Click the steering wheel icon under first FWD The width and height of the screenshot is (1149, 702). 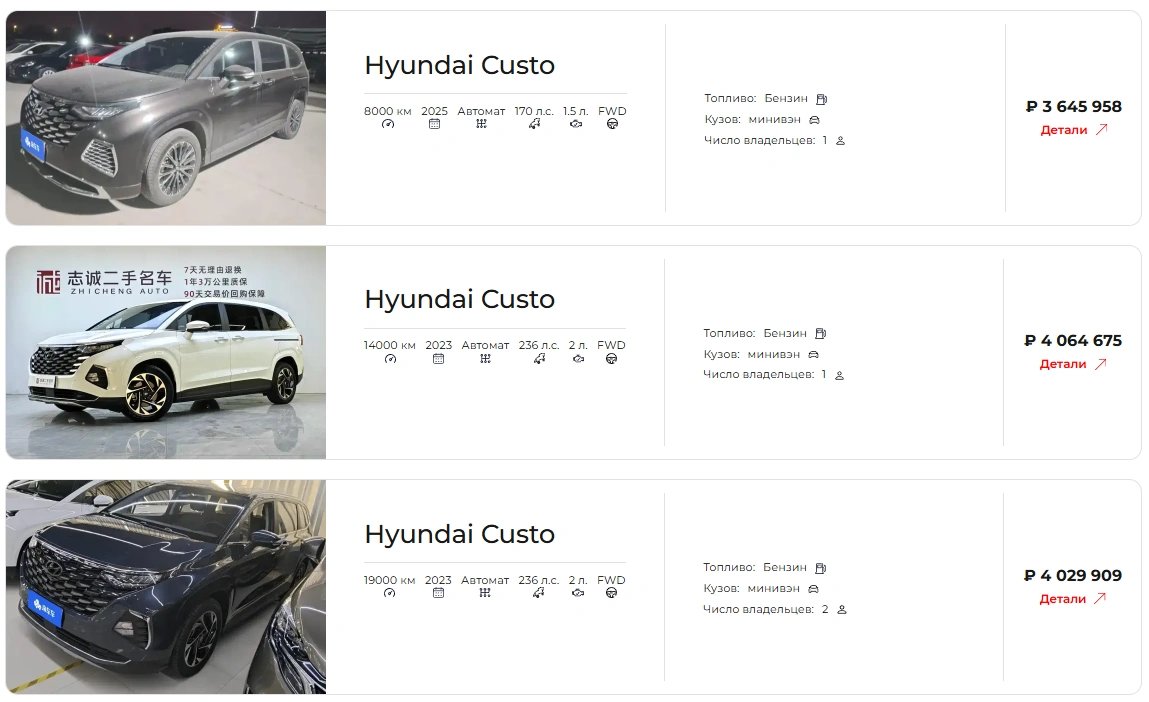click(x=613, y=124)
